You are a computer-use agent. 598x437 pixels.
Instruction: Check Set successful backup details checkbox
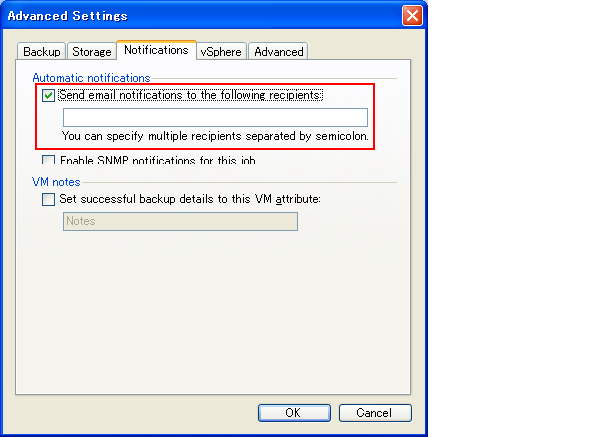click(48, 199)
